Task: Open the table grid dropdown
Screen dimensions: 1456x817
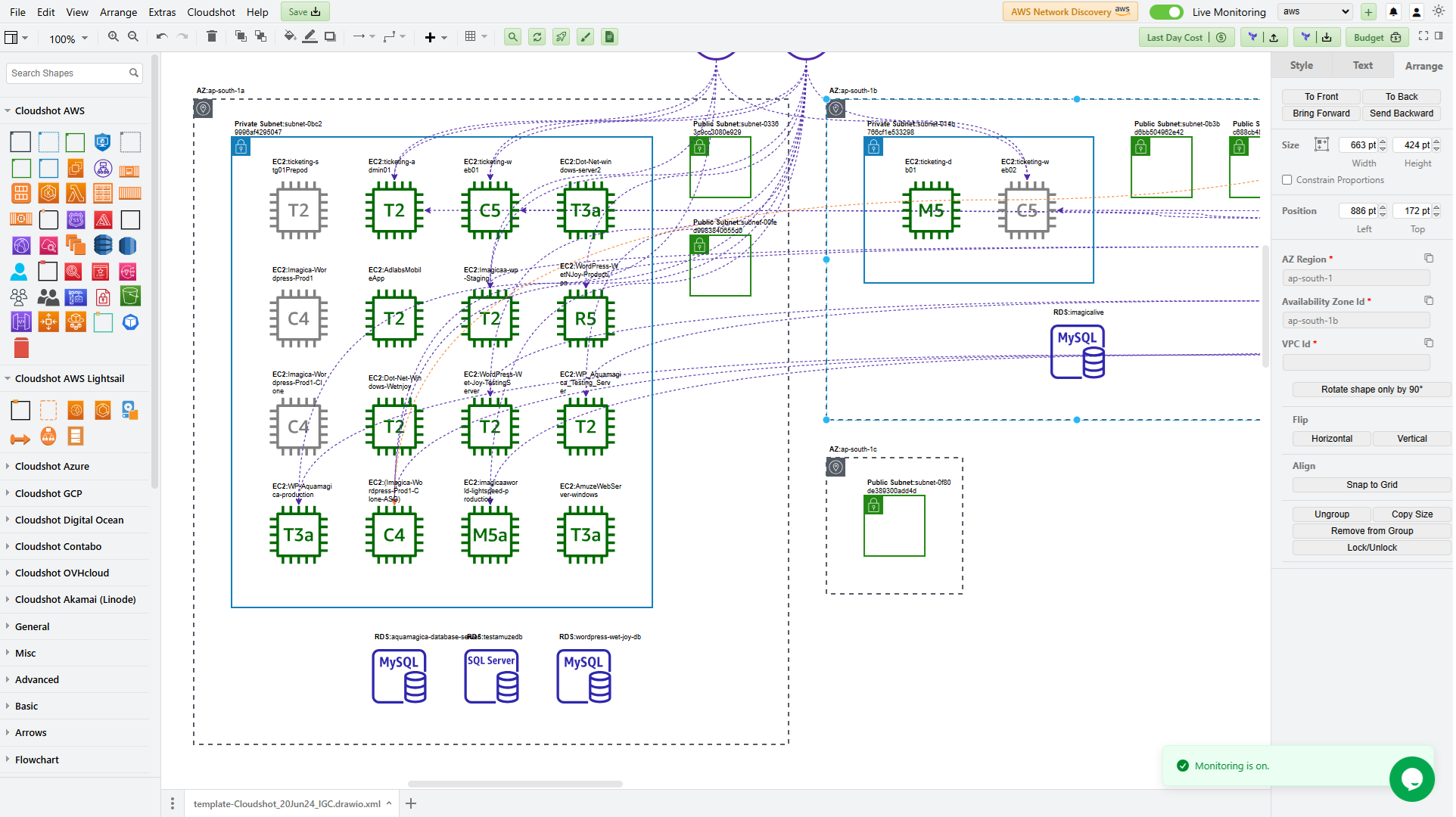Action: point(478,37)
